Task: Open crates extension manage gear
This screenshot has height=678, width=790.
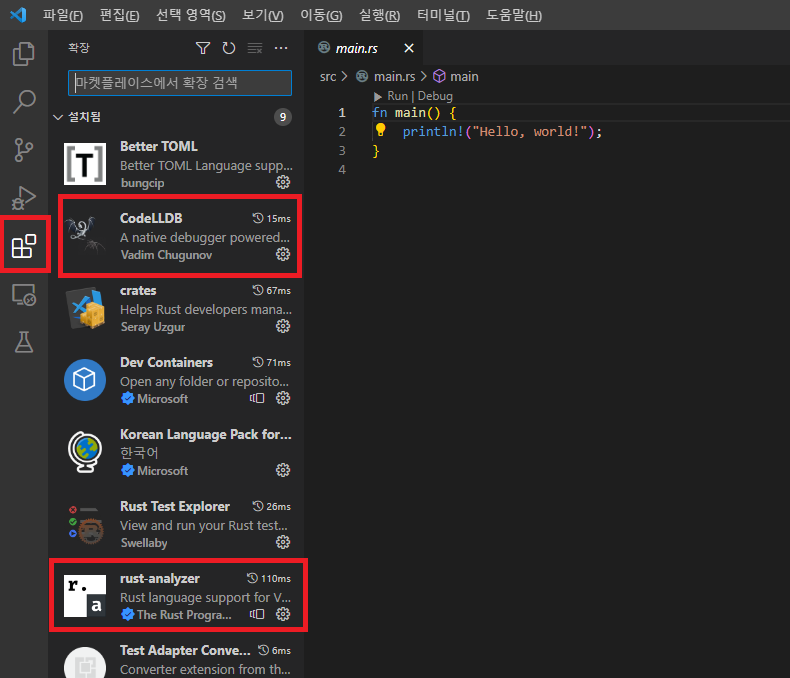Action: pos(283,326)
